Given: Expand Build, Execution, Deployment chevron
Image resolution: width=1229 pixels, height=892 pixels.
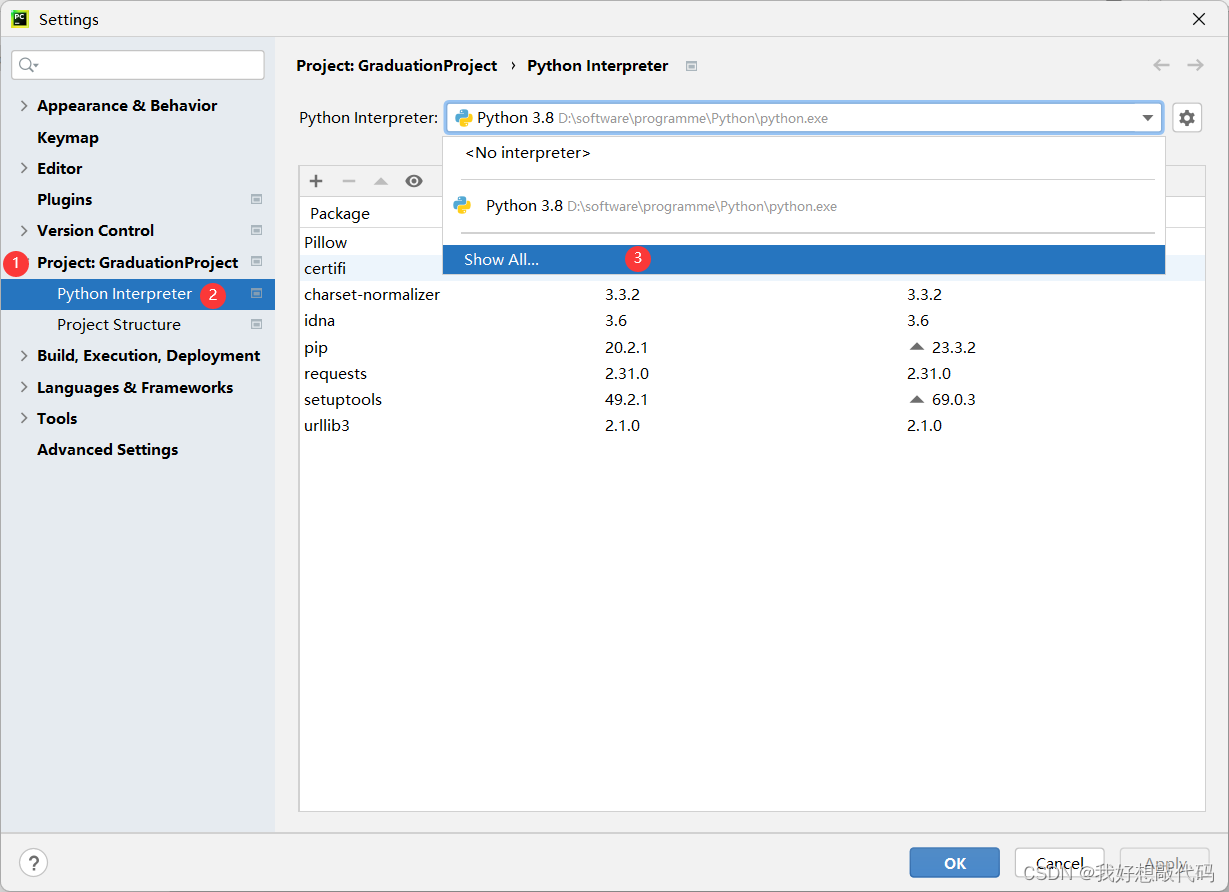Looking at the screenshot, I should (x=24, y=355).
